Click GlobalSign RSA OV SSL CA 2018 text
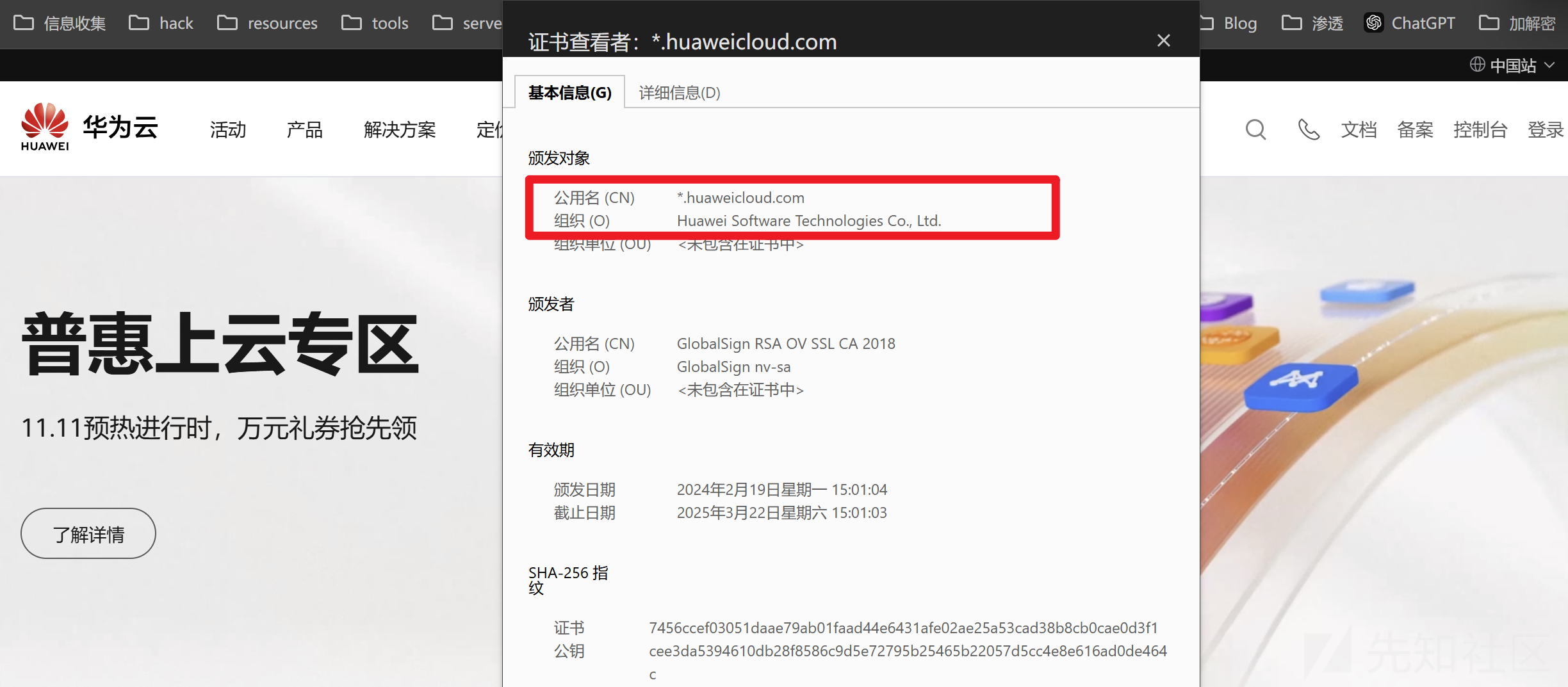The image size is (1568, 687). click(x=786, y=344)
